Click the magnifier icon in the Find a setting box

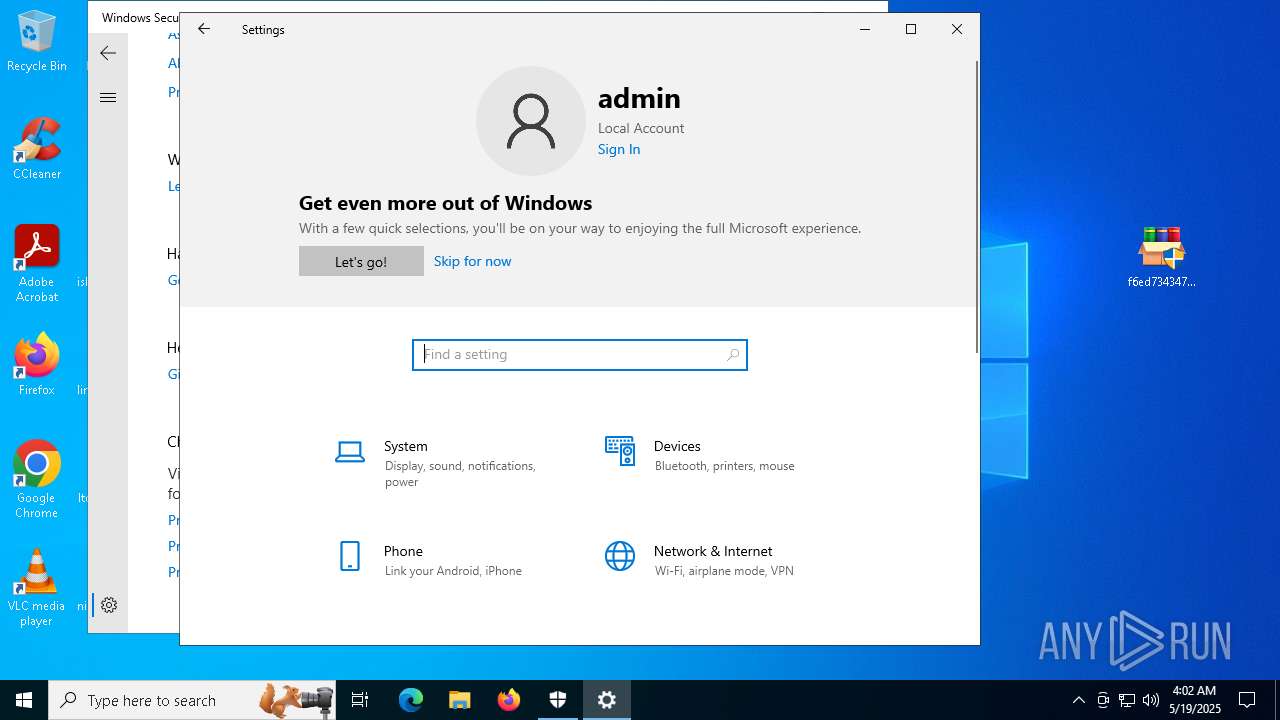pyautogui.click(x=733, y=354)
